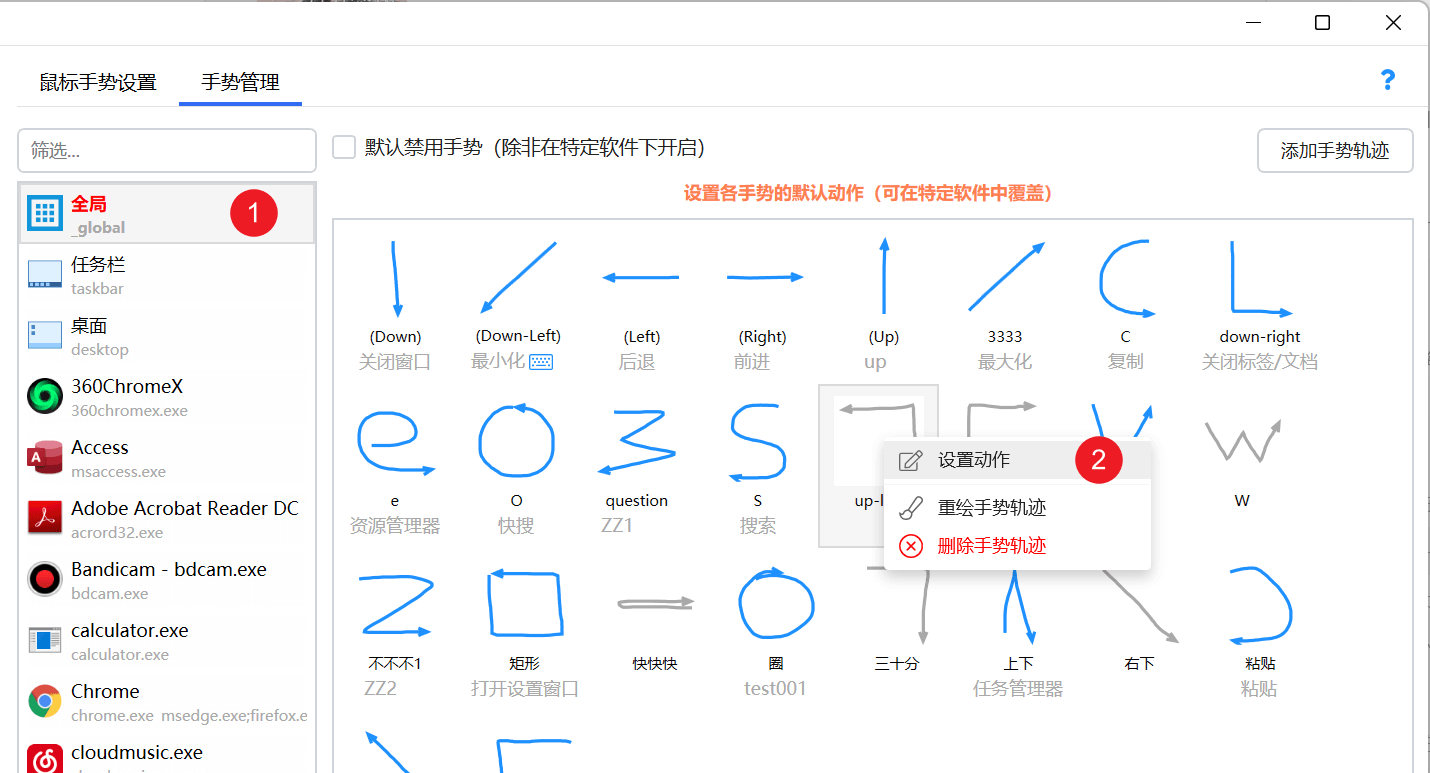The height and width of the screenshot is (773, 1430).
Task: Select the down-right L gesture
Action: click(x=1261, y=279)
